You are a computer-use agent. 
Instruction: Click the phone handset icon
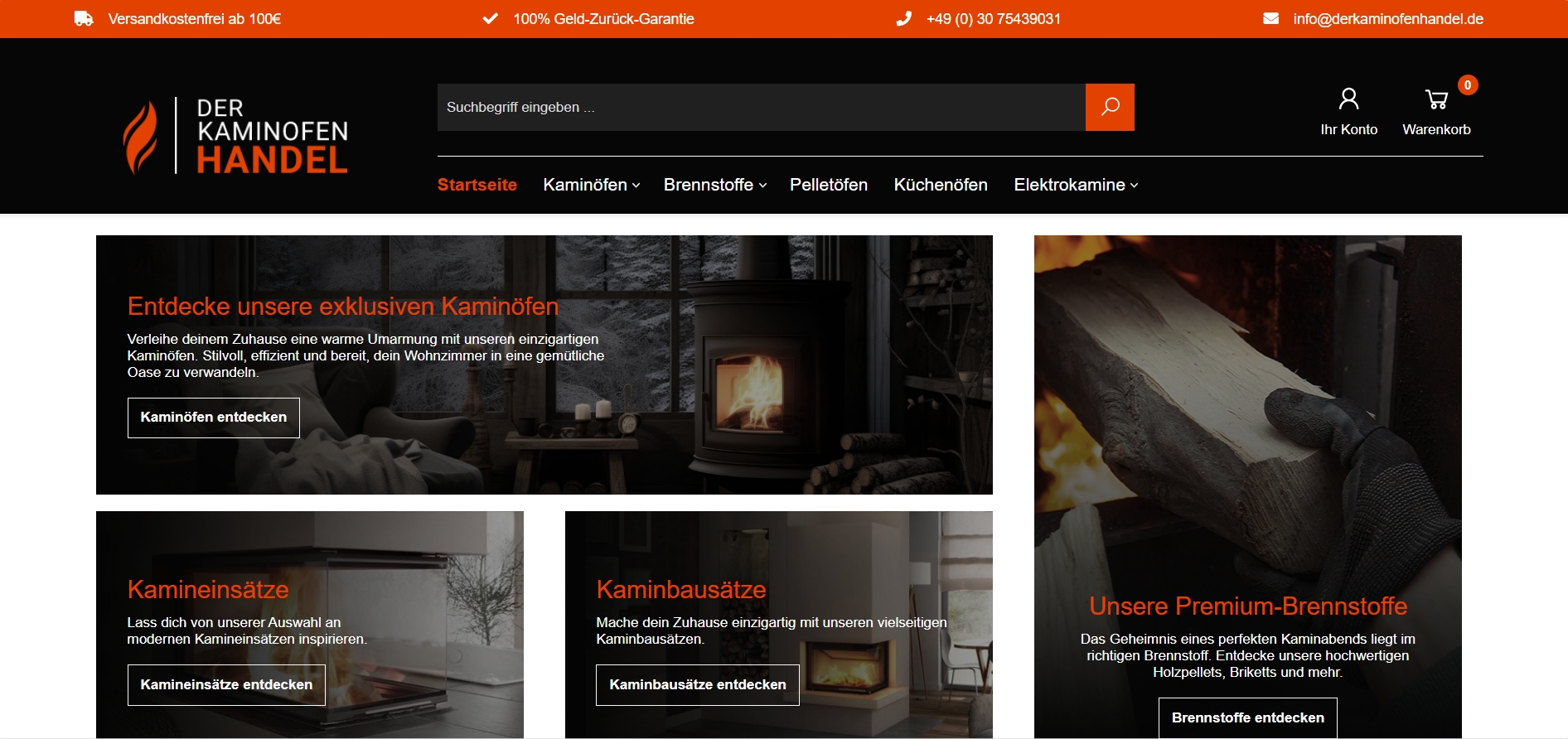tap(903, 18)
